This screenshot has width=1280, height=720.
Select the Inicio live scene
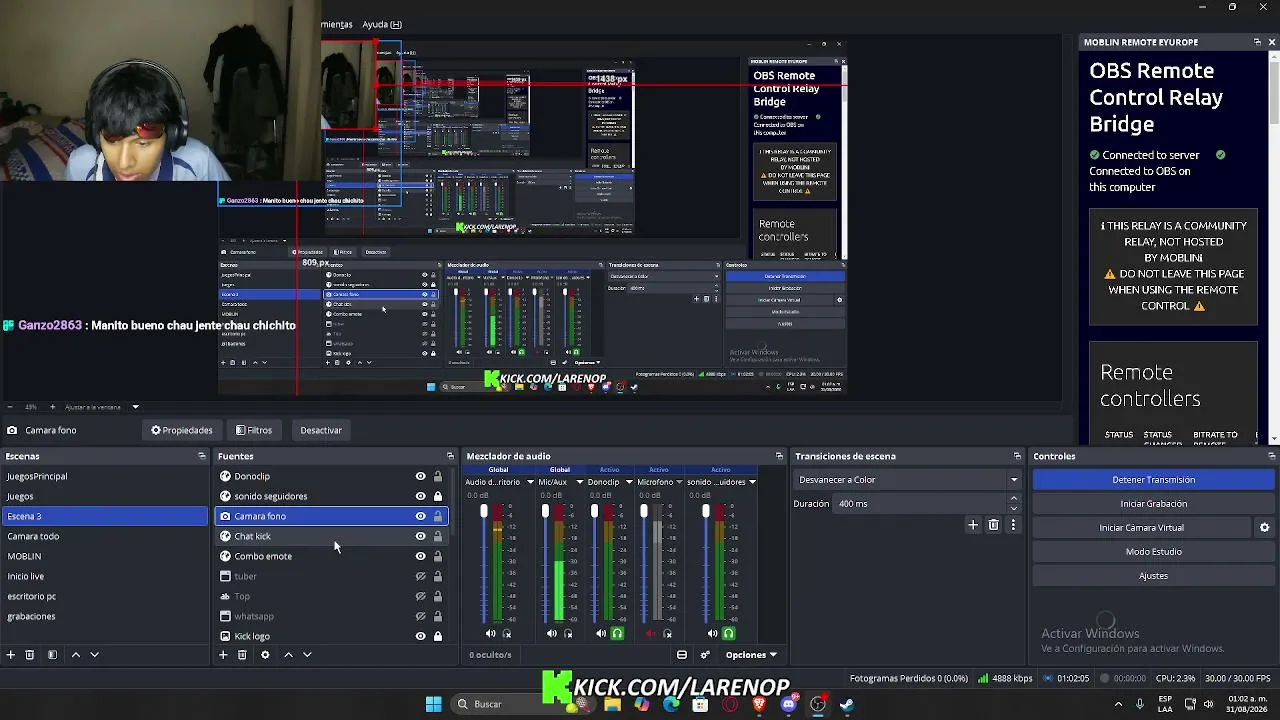coord(104,576)
